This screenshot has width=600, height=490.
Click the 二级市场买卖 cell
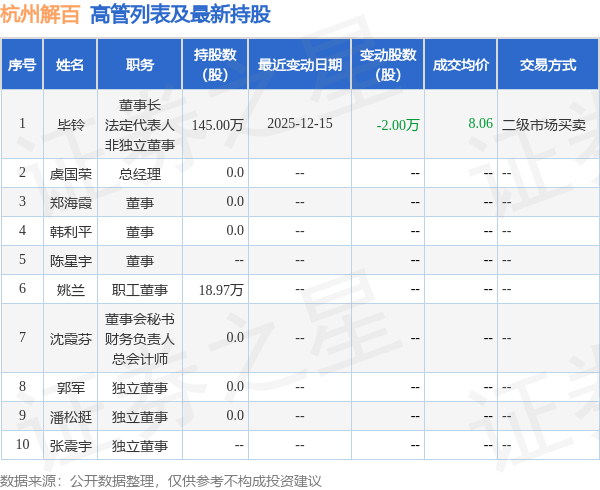coord(544,125)
